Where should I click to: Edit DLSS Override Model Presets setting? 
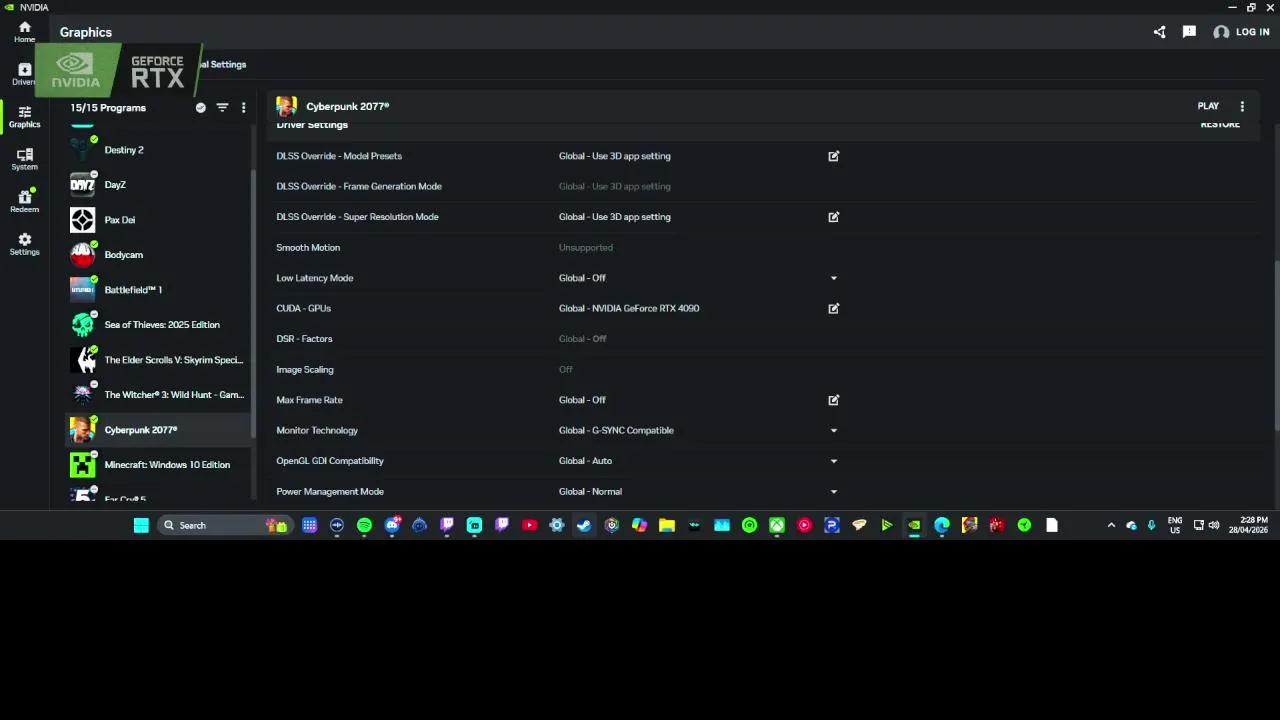pos(833,156)
